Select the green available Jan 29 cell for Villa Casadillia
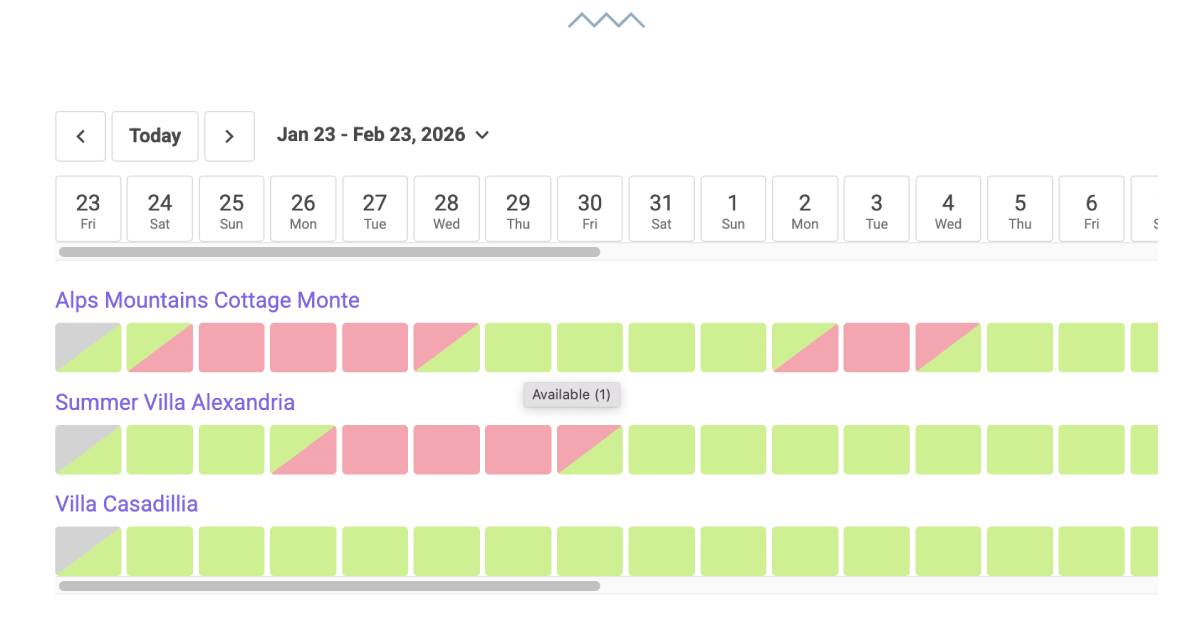 (518, 550)
